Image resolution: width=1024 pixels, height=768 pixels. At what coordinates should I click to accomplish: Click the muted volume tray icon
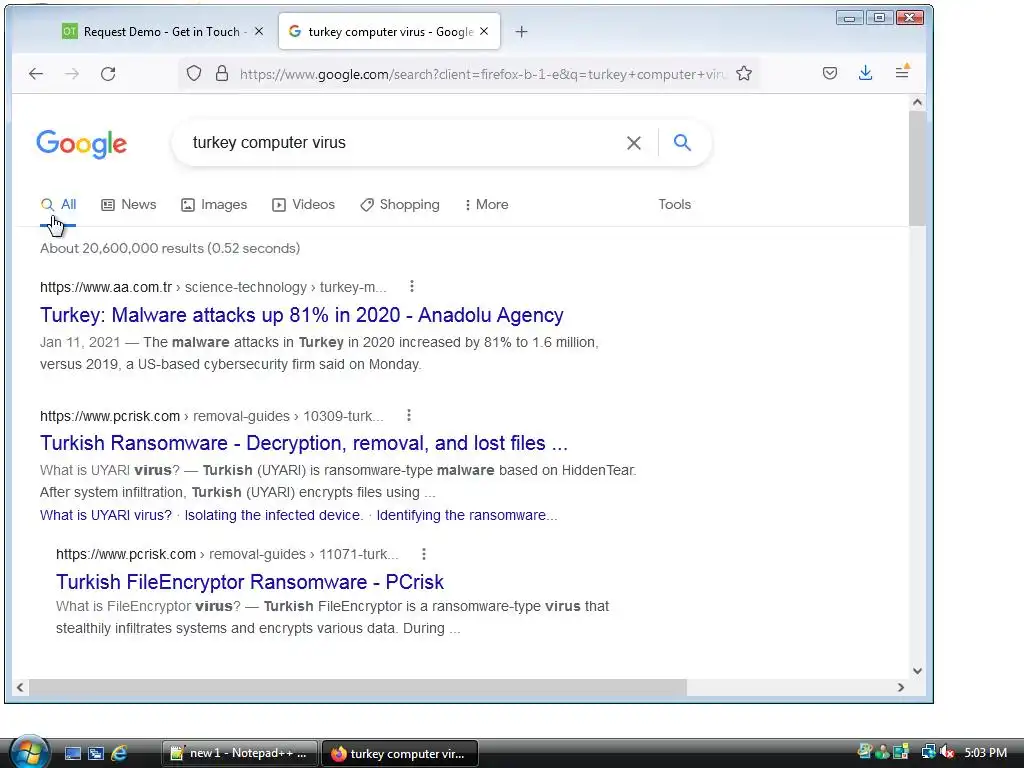coord(947,752)
